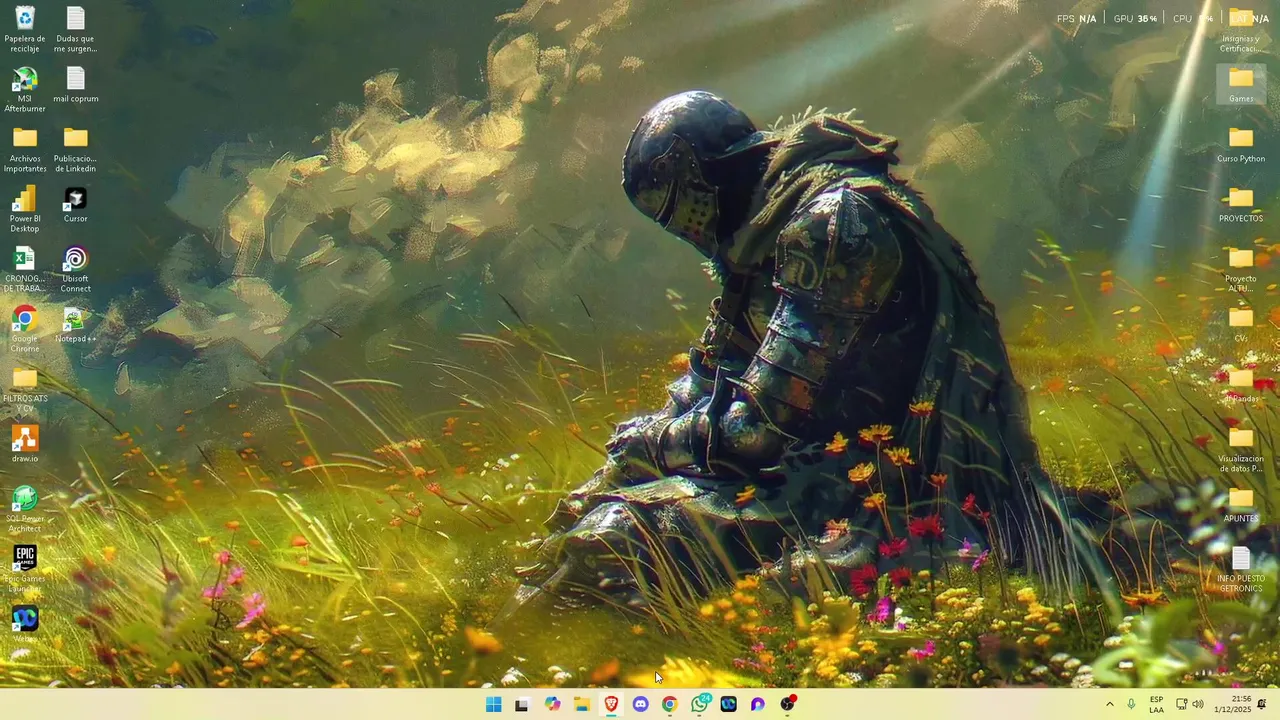Screen dimensions: 1280x720
Task: Open the CVs folder
Action: point(1241,325)
